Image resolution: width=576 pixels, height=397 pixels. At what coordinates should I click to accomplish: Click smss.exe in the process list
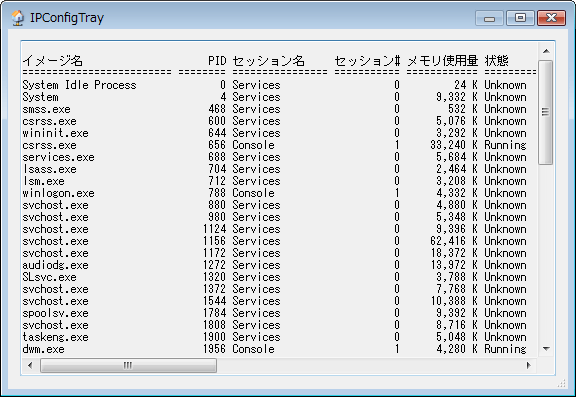(x=46, y=109)
